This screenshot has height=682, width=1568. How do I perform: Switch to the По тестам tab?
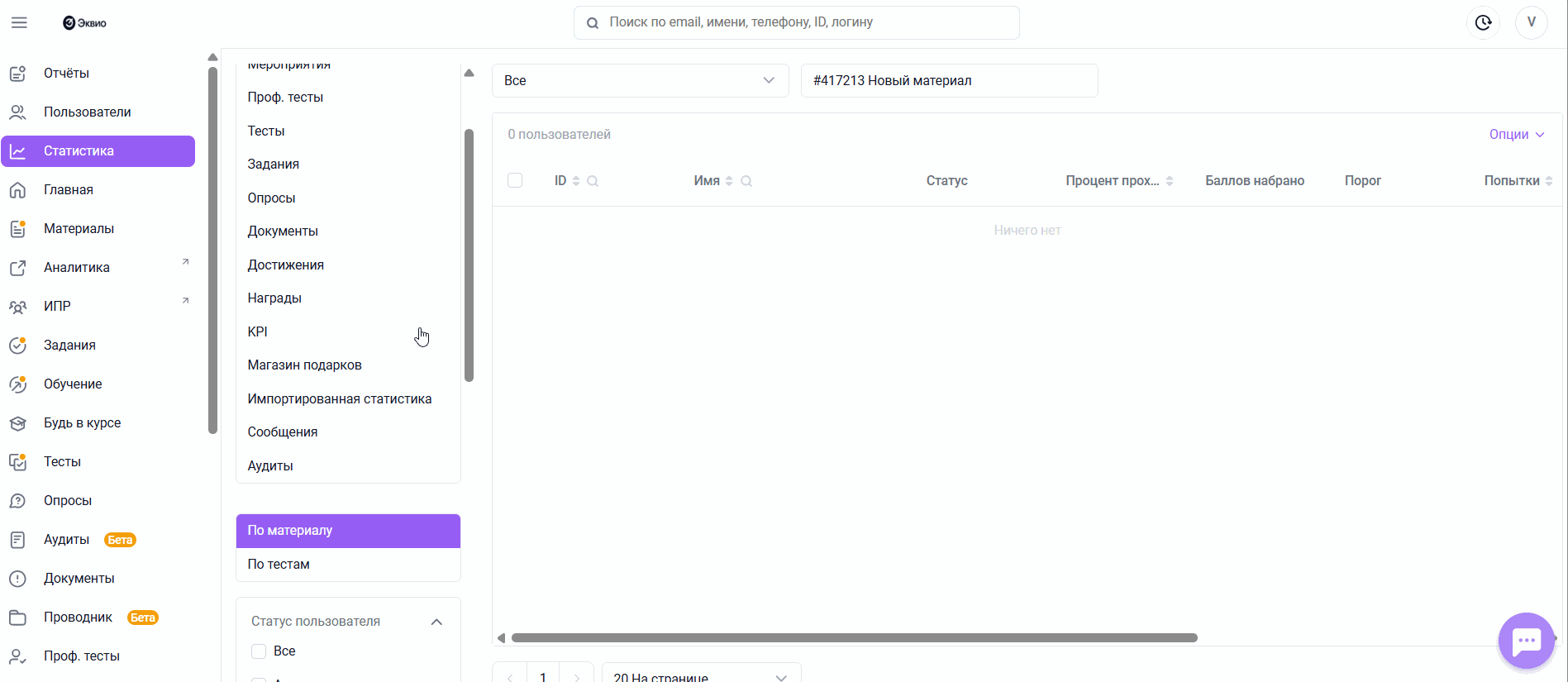pyautogui.click(x=347, y=565)
